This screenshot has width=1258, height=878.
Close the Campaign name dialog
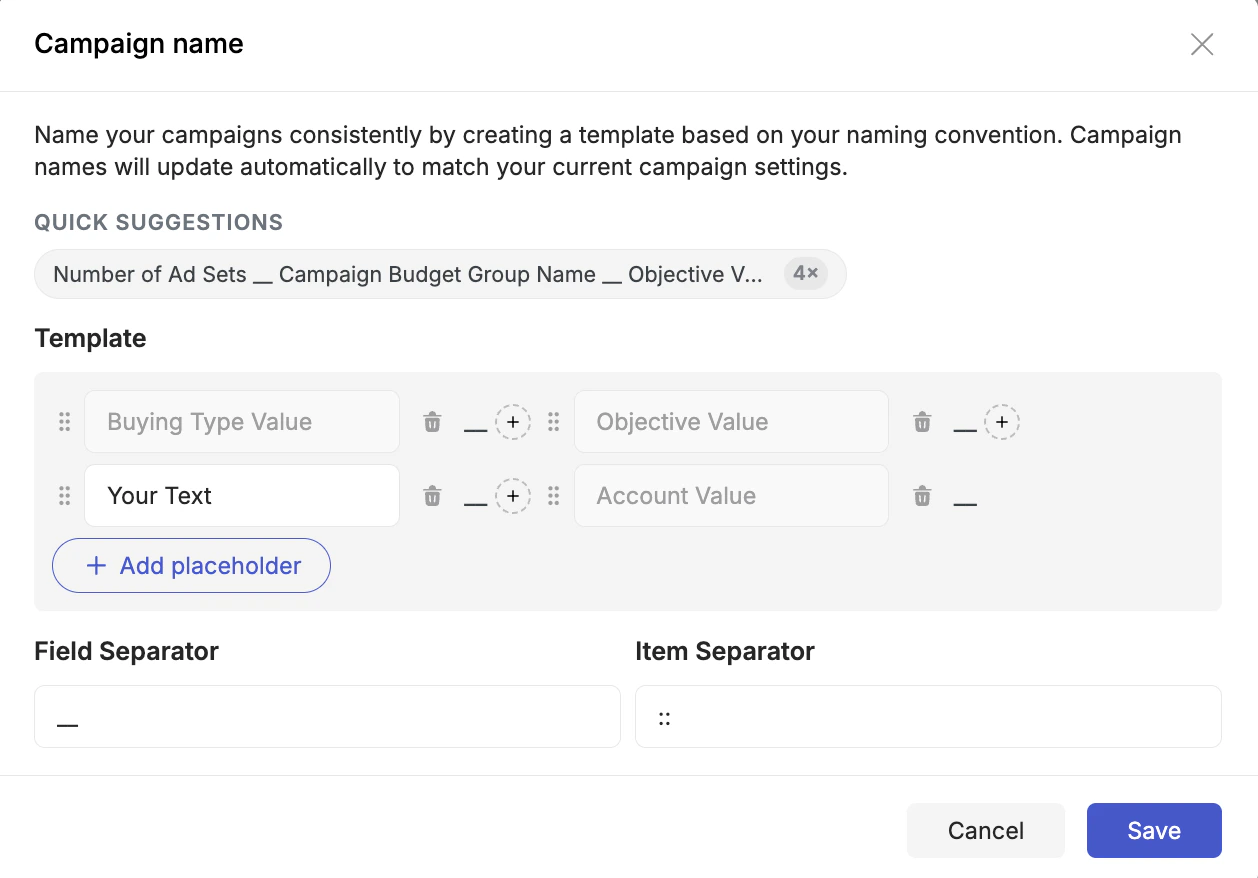(x=1201, y=44)
